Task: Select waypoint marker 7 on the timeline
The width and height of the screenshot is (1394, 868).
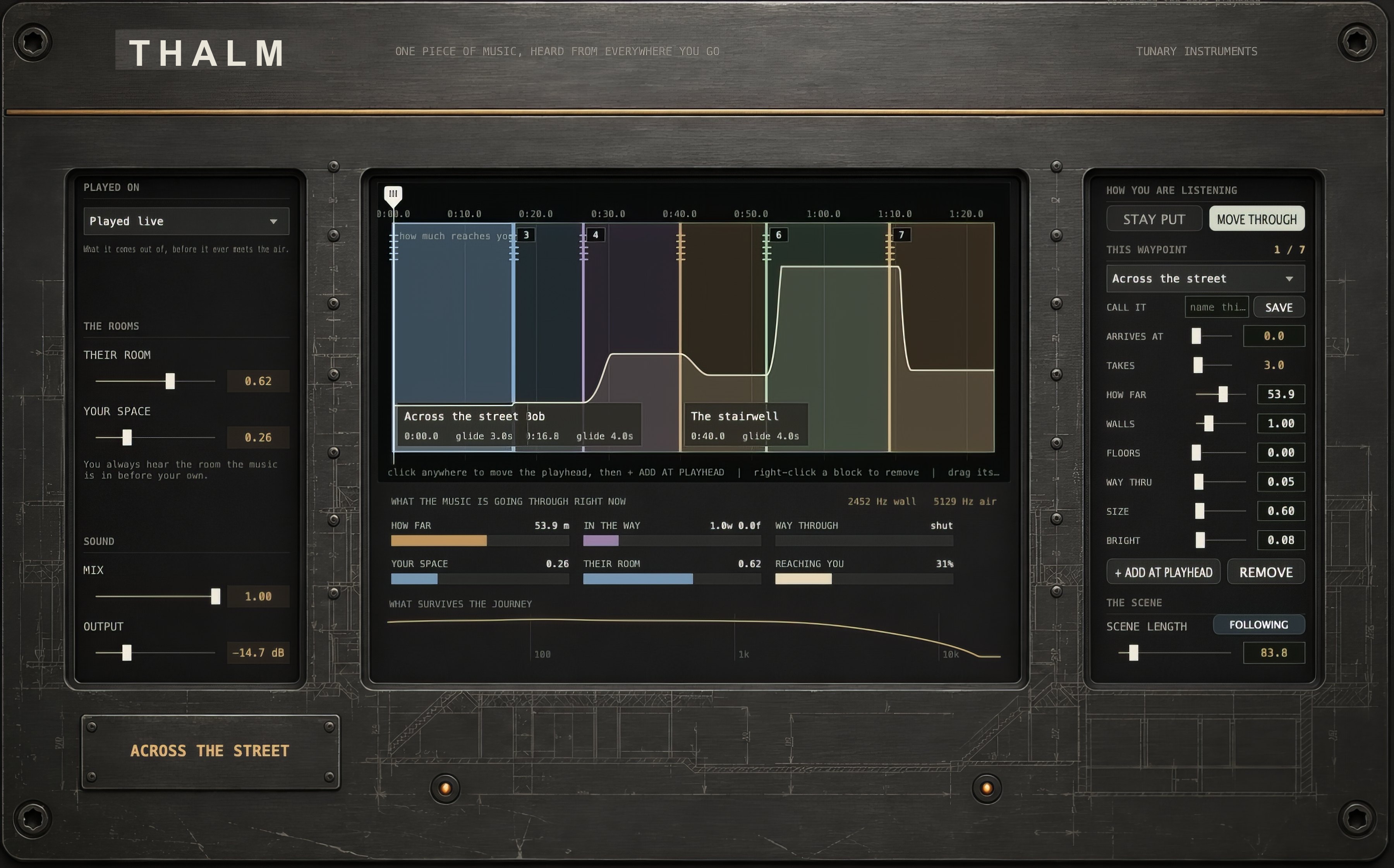Action: (901, 235)
